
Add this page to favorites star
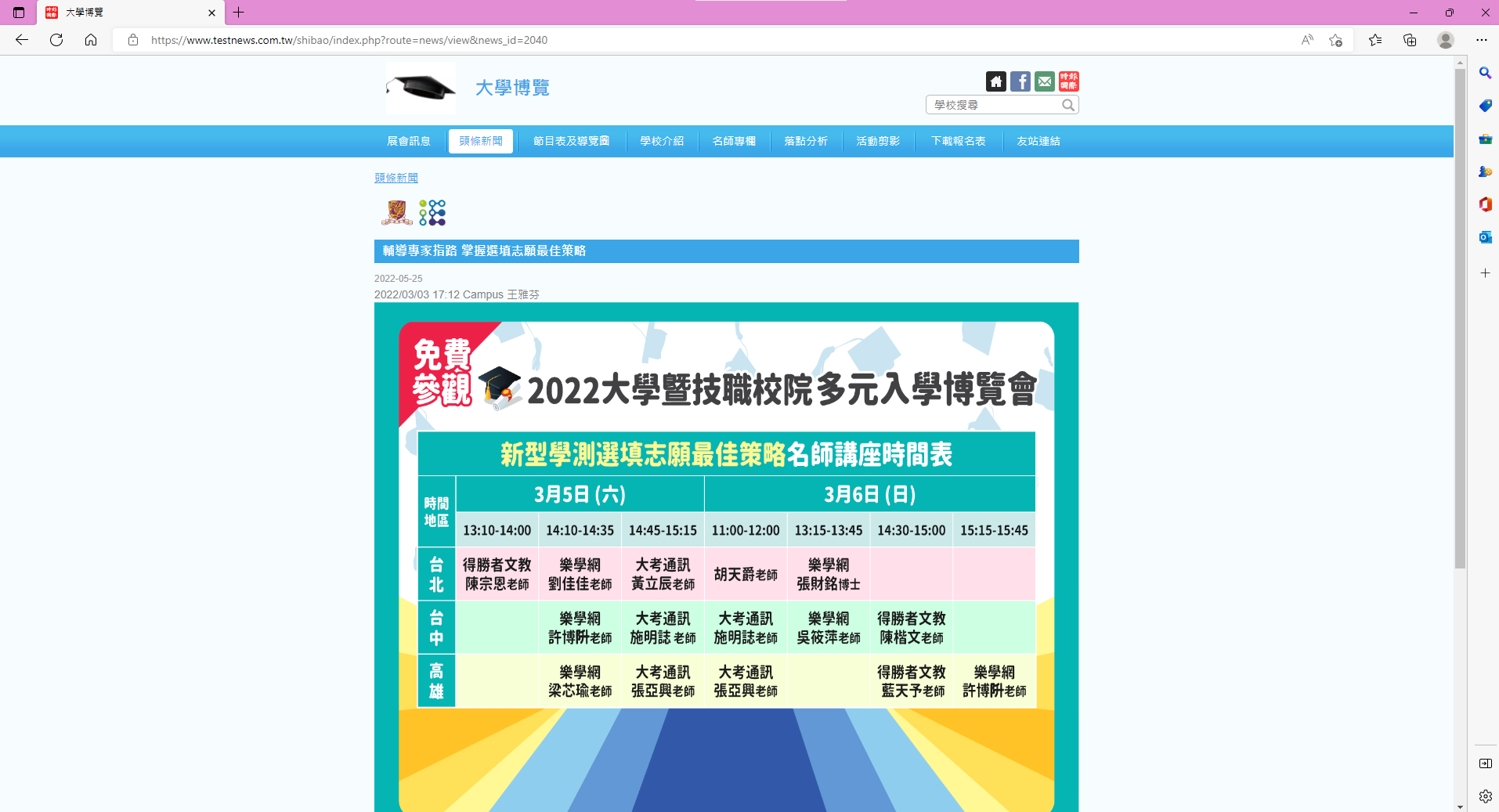click(1336, 40)
